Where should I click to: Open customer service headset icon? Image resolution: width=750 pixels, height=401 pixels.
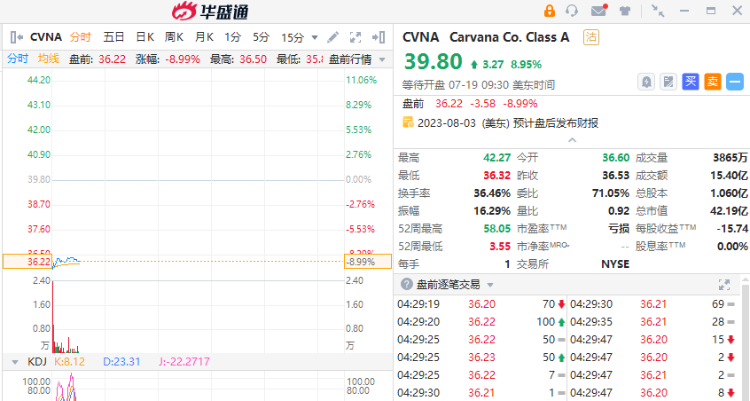click(x=572, y=11)
